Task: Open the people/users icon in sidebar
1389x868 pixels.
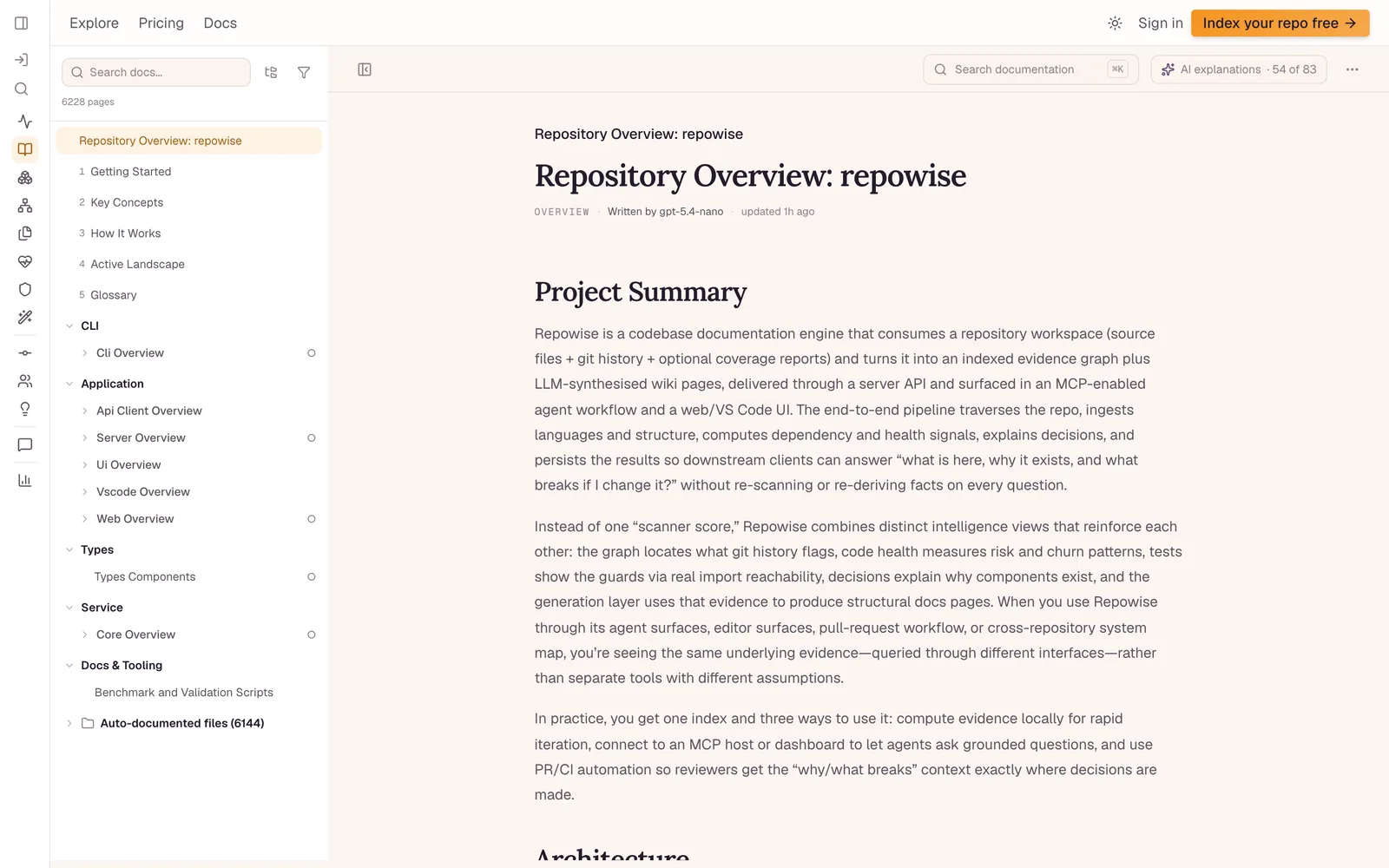Action: (25, 381)
